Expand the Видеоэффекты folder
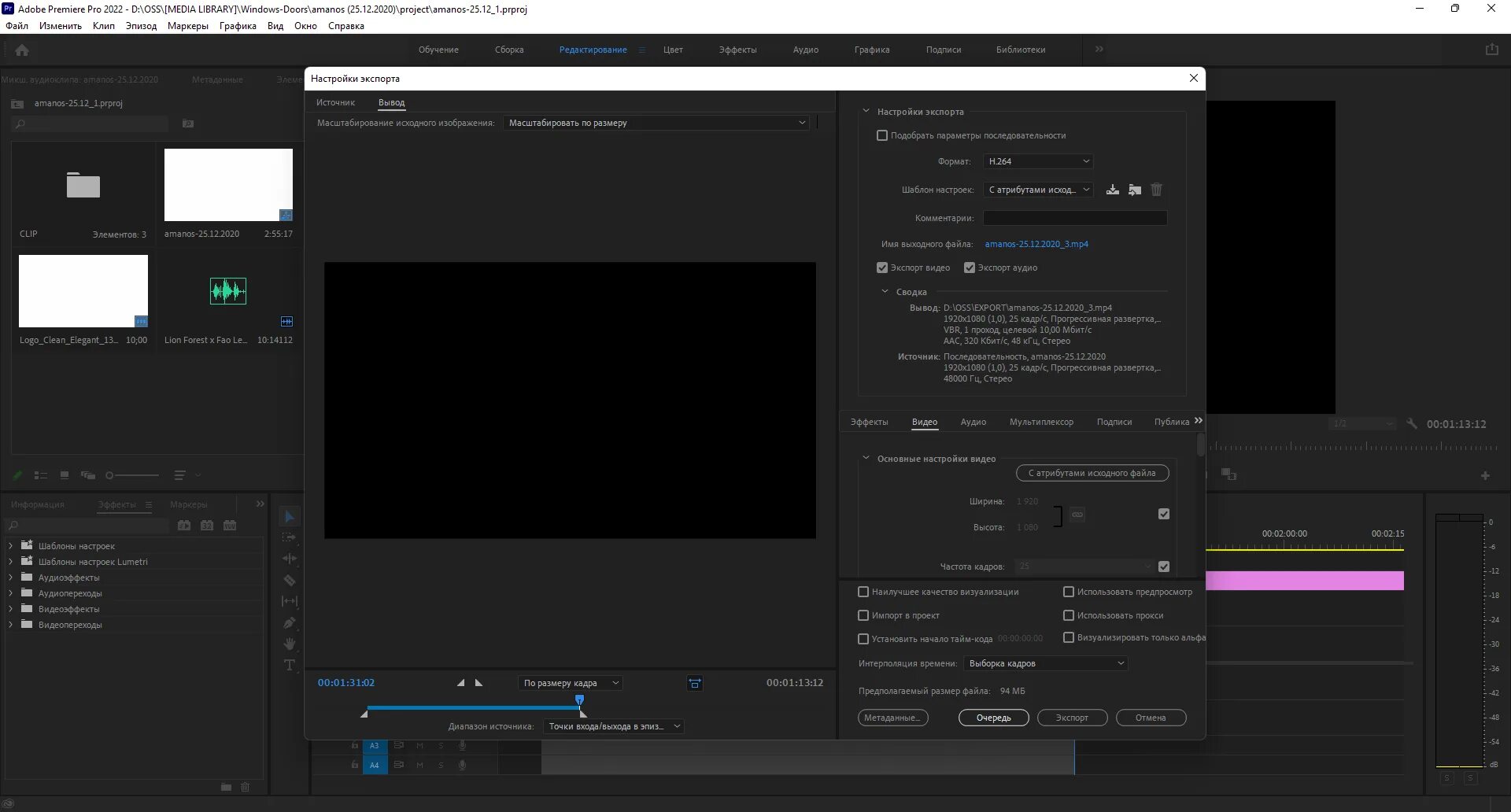The height and width of the screenshot is (812, 1511). [9, 608]
